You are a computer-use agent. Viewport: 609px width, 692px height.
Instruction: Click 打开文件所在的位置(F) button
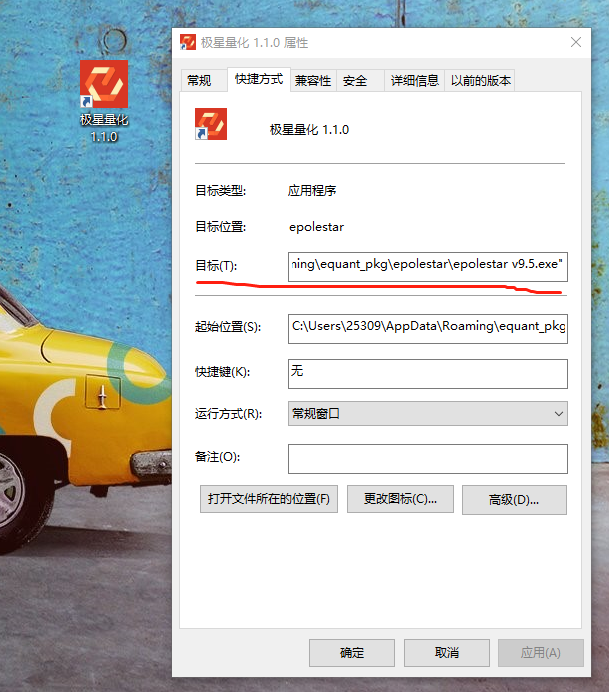(x=269, y=499)
